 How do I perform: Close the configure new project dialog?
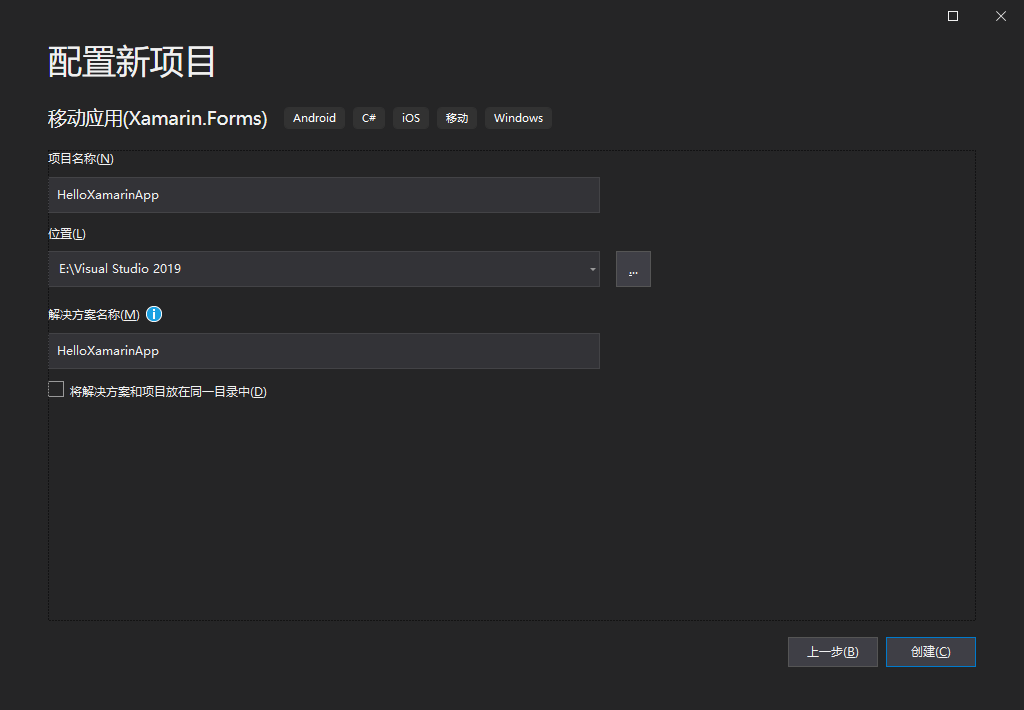click(1000, 16)
